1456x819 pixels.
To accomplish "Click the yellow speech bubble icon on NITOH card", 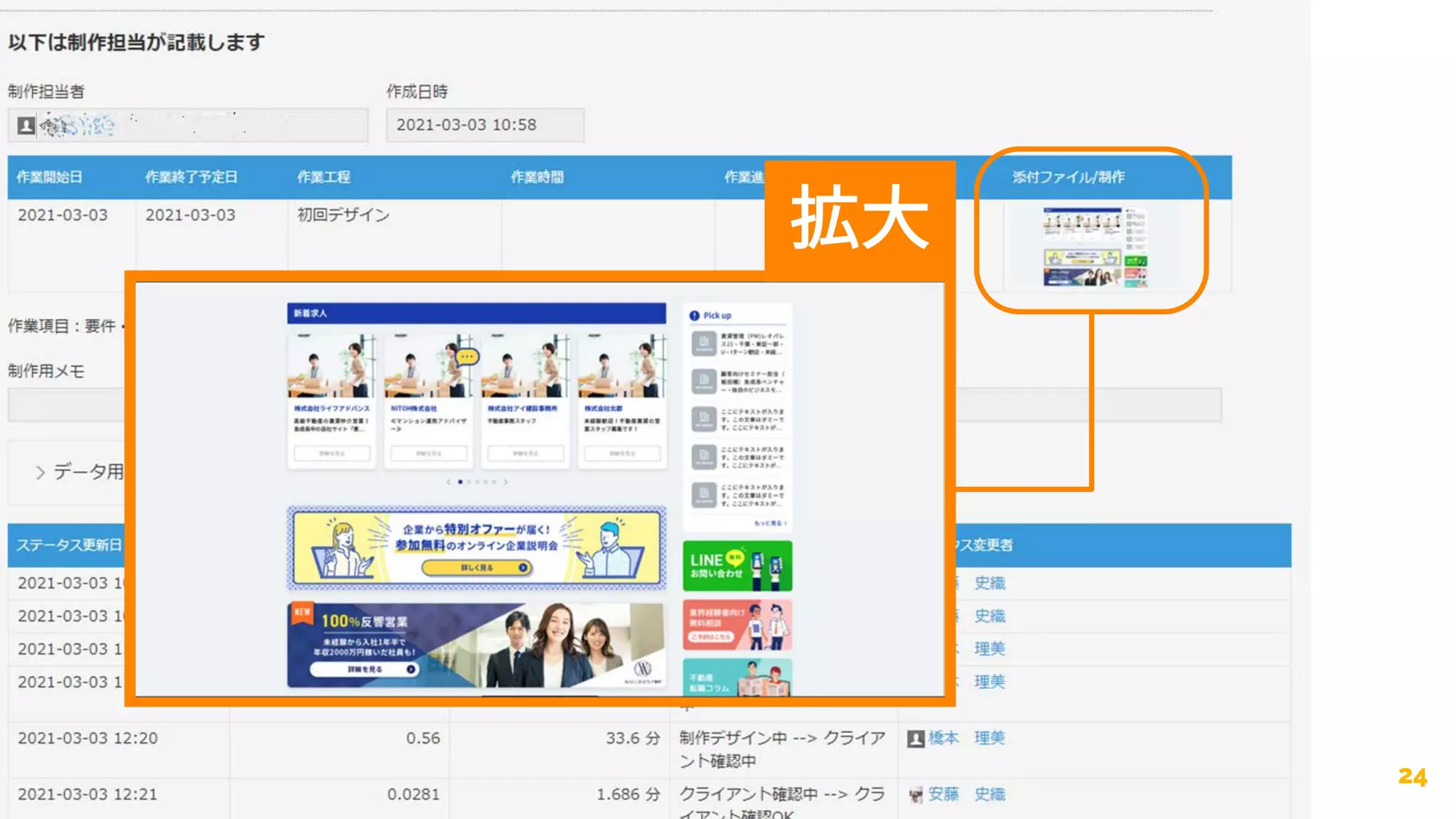I will click(467, 356).
